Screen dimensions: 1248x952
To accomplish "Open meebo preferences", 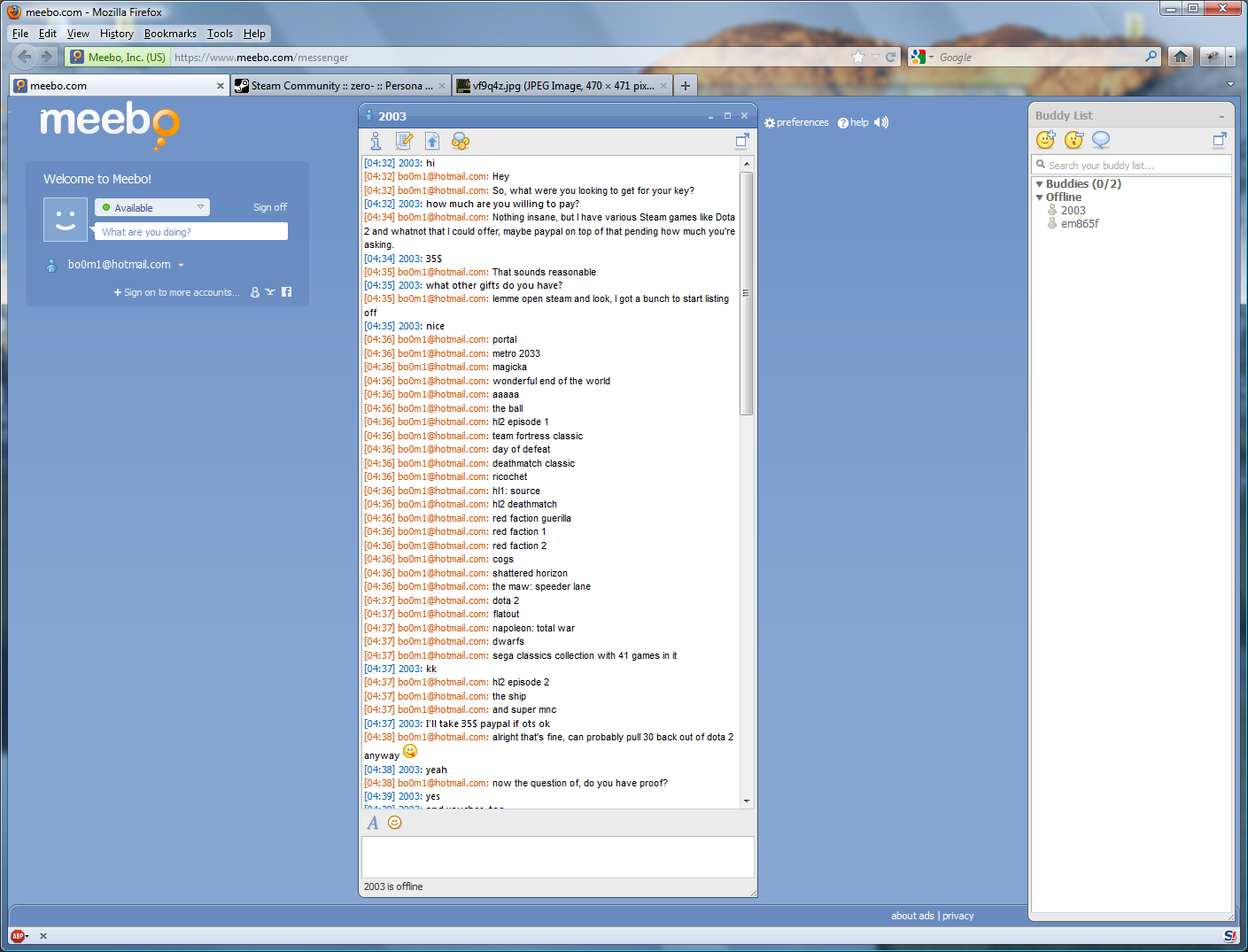I will [x=796, y=122].
